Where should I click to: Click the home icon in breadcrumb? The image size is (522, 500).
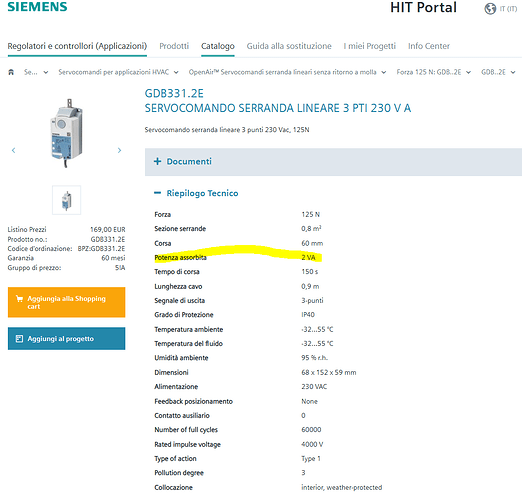(x=11, y=72)
